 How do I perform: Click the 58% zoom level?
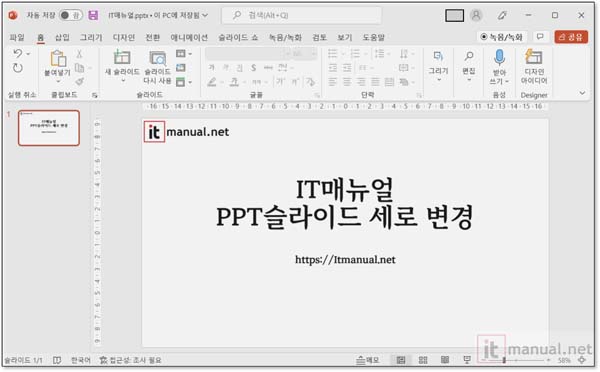click(564, 360)
